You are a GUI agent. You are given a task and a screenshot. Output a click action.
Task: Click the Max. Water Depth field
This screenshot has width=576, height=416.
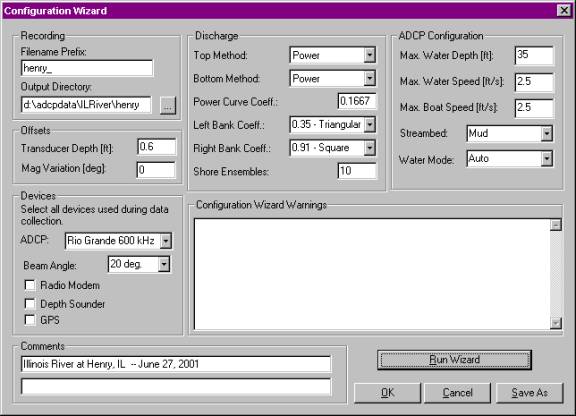point(534,55)
